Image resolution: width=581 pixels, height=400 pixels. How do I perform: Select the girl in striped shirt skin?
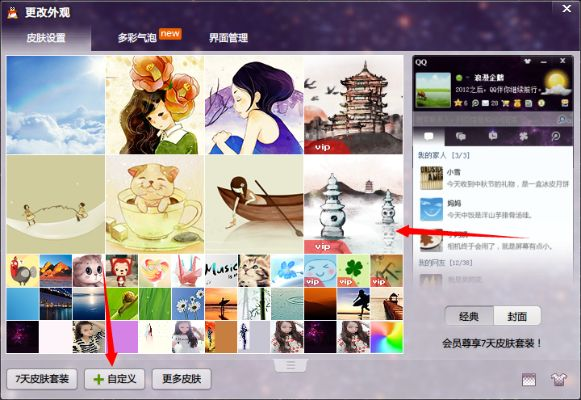coord(89,337)
